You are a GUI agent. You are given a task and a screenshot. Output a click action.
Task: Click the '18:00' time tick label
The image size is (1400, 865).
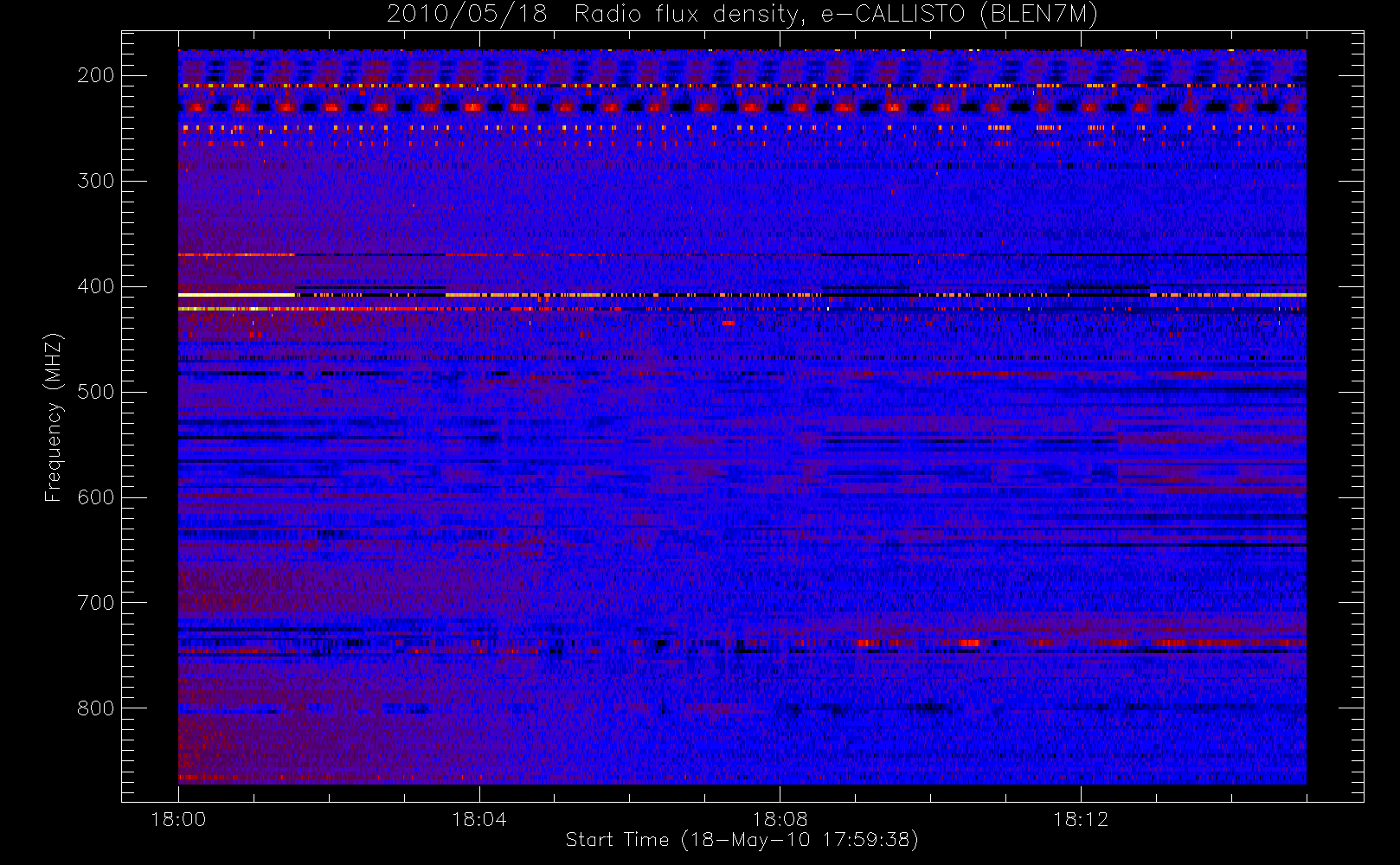tap(178, 819)
